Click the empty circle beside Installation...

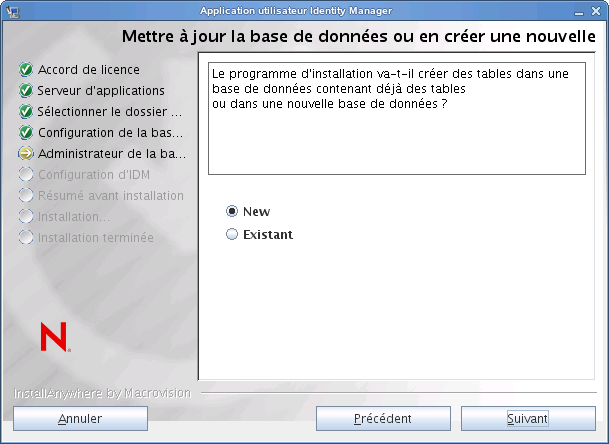pyautogui.click(x=26, y=216)
